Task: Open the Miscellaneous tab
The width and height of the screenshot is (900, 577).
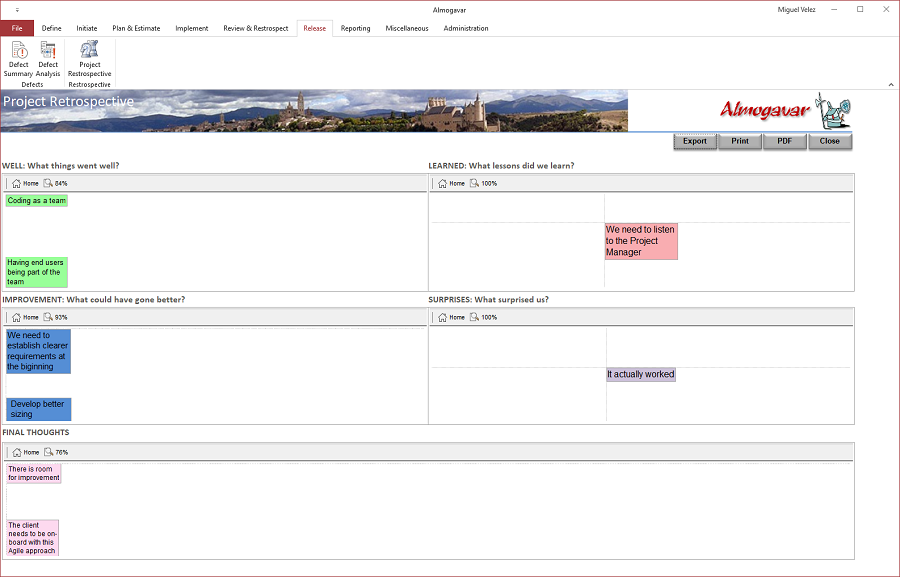Action: pyautogui.click(x=407, y=28)
